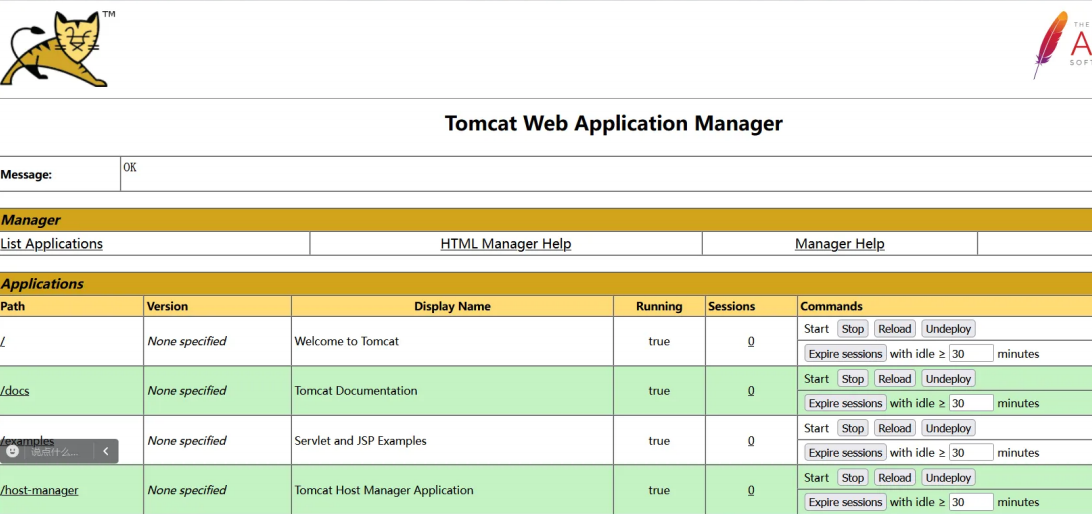Open the /host-manager application path

(39, 490)
